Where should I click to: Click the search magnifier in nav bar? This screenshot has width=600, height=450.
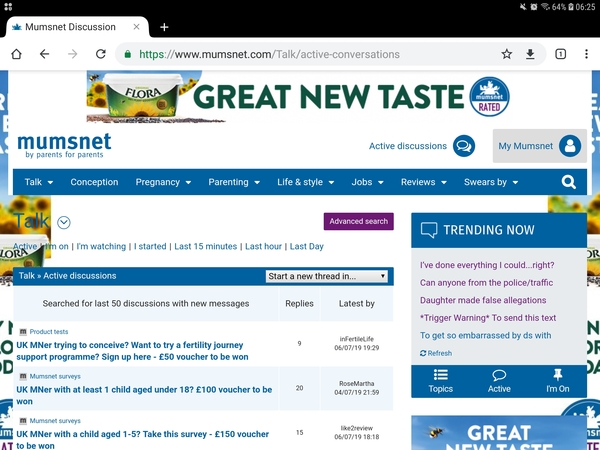click(568, 182)
